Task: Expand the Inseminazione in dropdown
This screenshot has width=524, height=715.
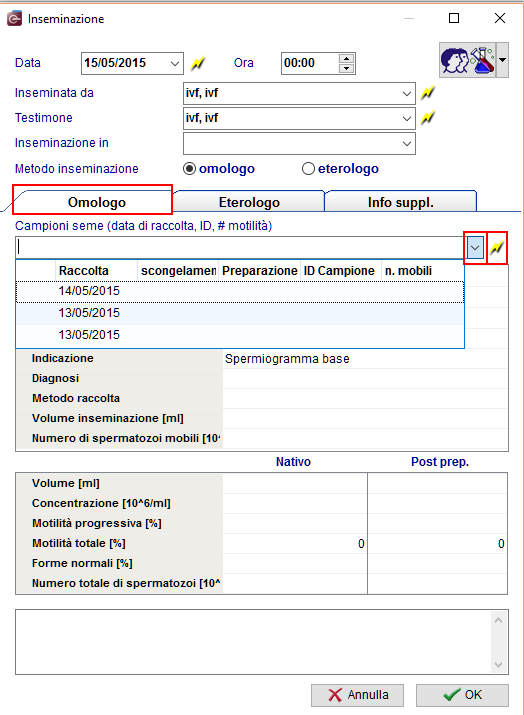Action: 407,144
